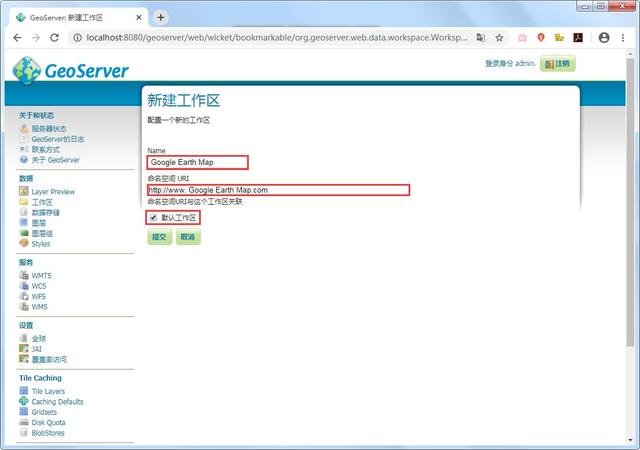The image size is (640, 450).
Task: Click the About GeoServer info icon
Action: (24, 160)
